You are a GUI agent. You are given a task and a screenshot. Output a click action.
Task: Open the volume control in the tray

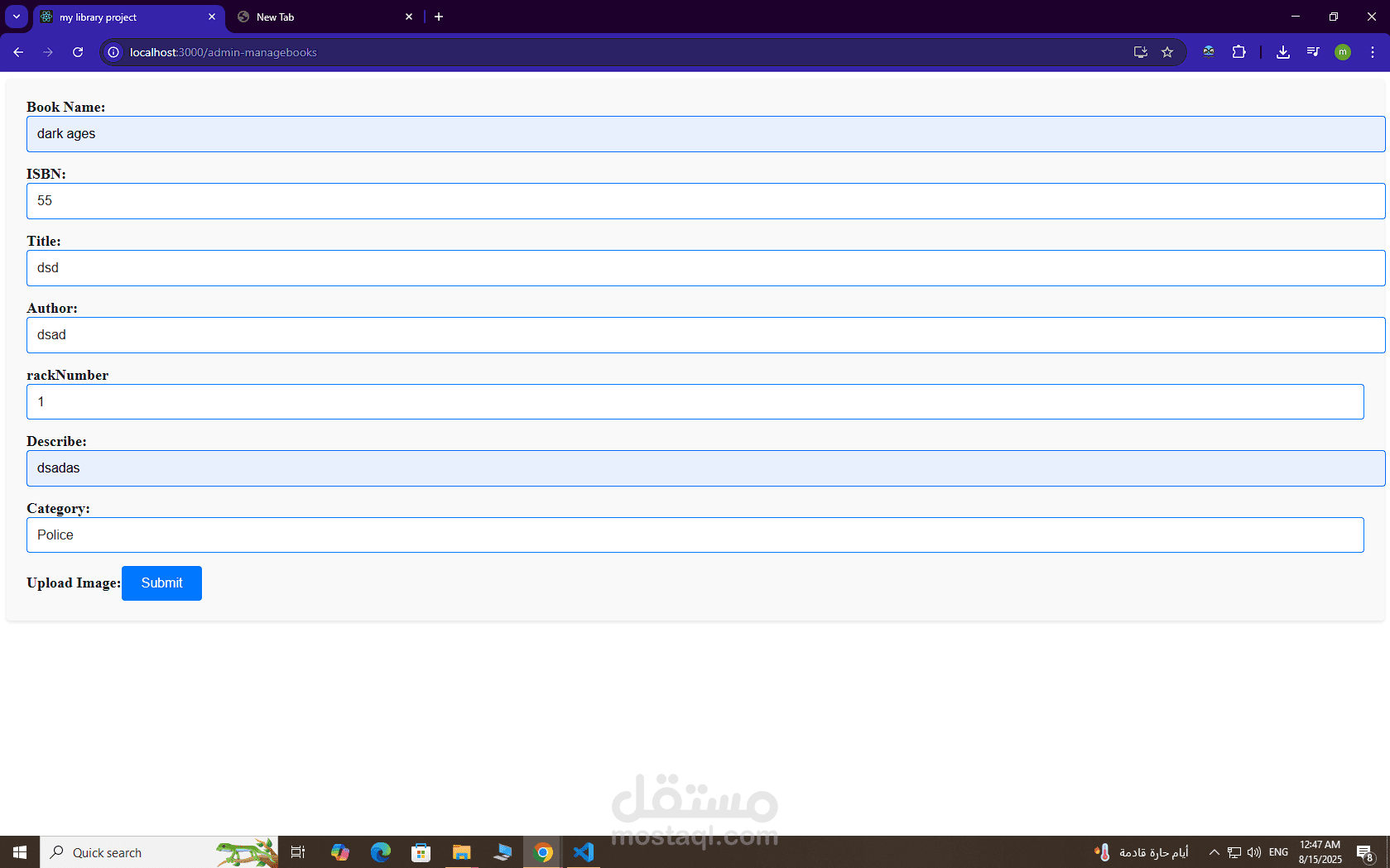click(x=1254, y=852)
